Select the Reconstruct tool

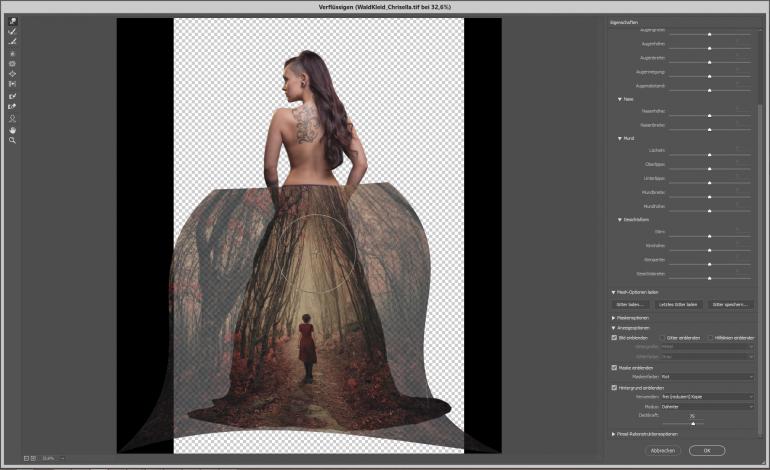[x=12, y=31]
